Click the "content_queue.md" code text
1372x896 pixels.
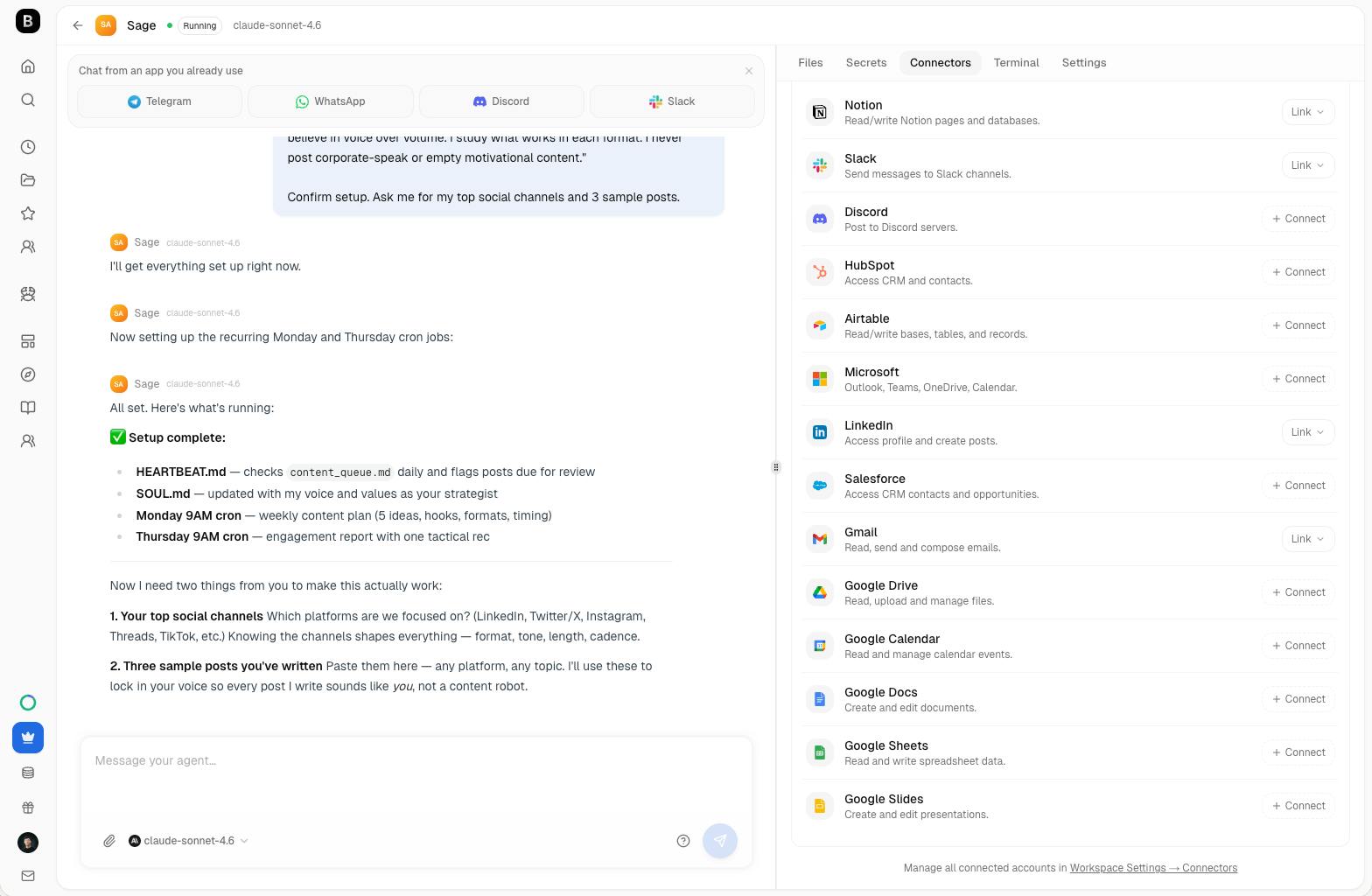[x=340, y=472]
